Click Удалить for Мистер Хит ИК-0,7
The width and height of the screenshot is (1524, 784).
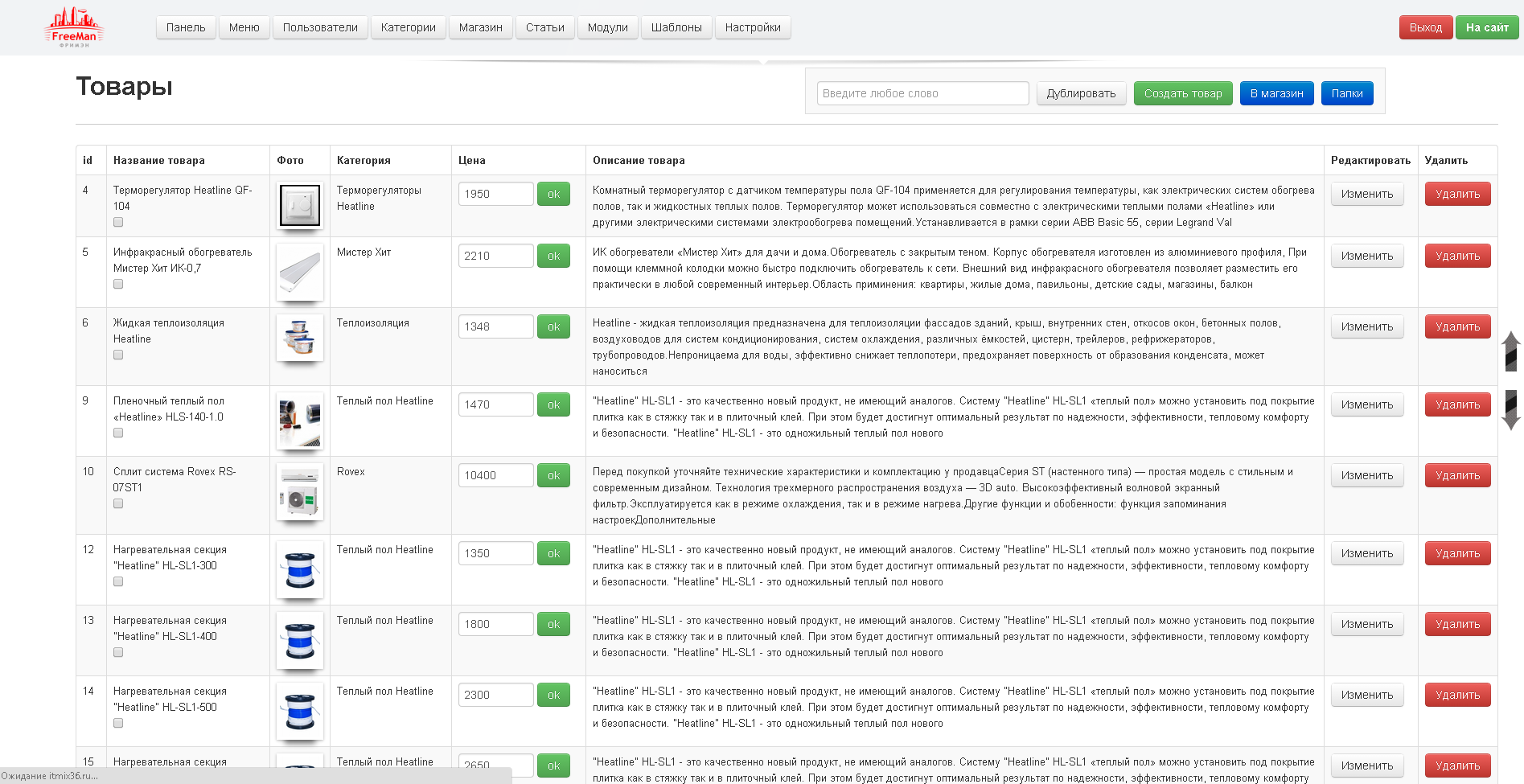coord(1457,256)
